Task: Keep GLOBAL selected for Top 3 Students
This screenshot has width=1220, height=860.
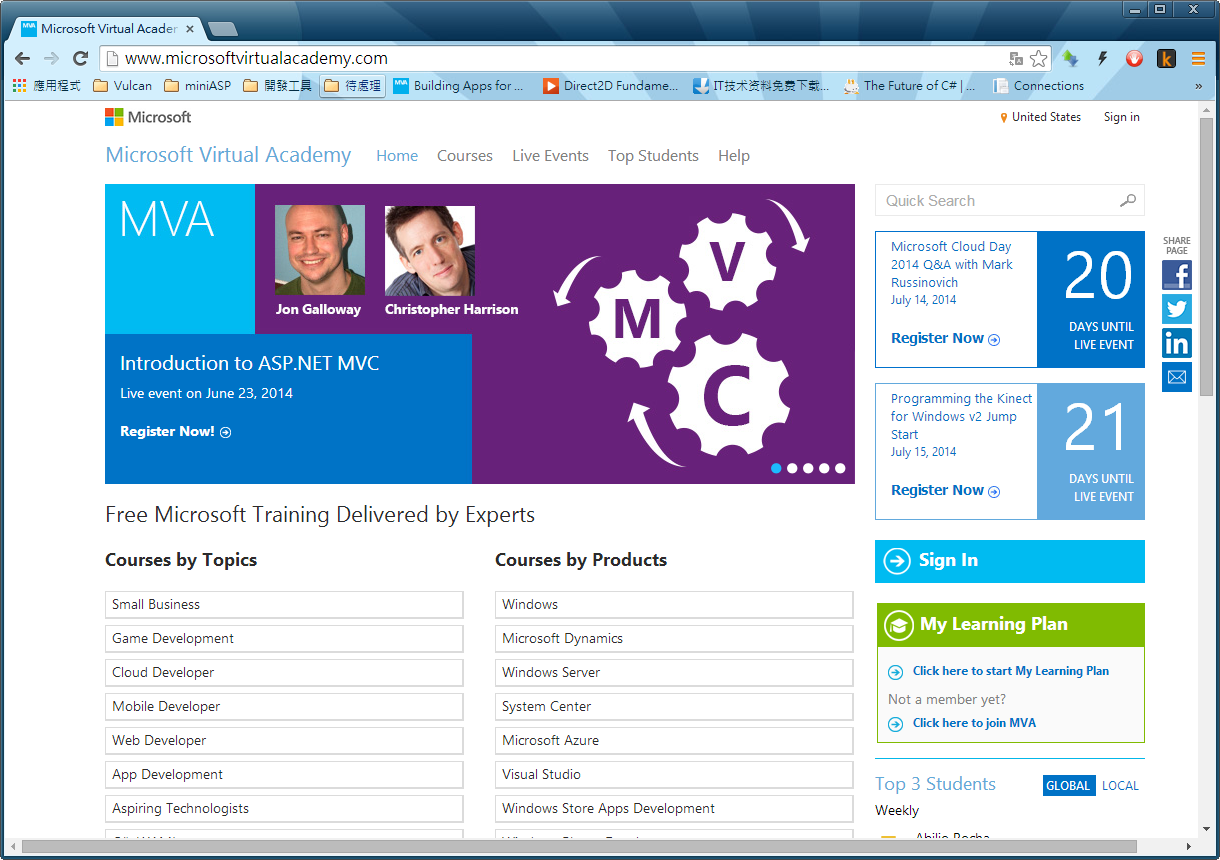Action: point(1068,786)
